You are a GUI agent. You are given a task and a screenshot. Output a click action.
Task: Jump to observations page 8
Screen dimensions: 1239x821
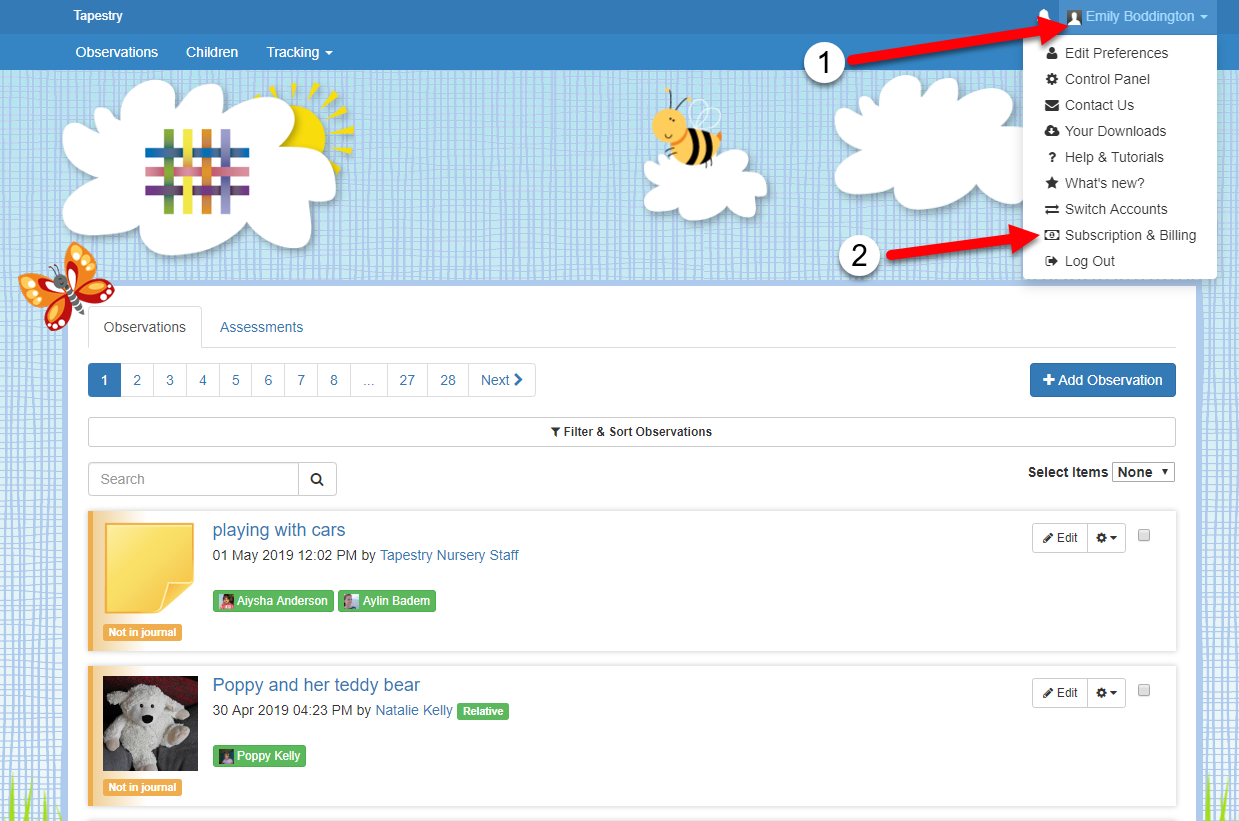click(x=334, y=380)
